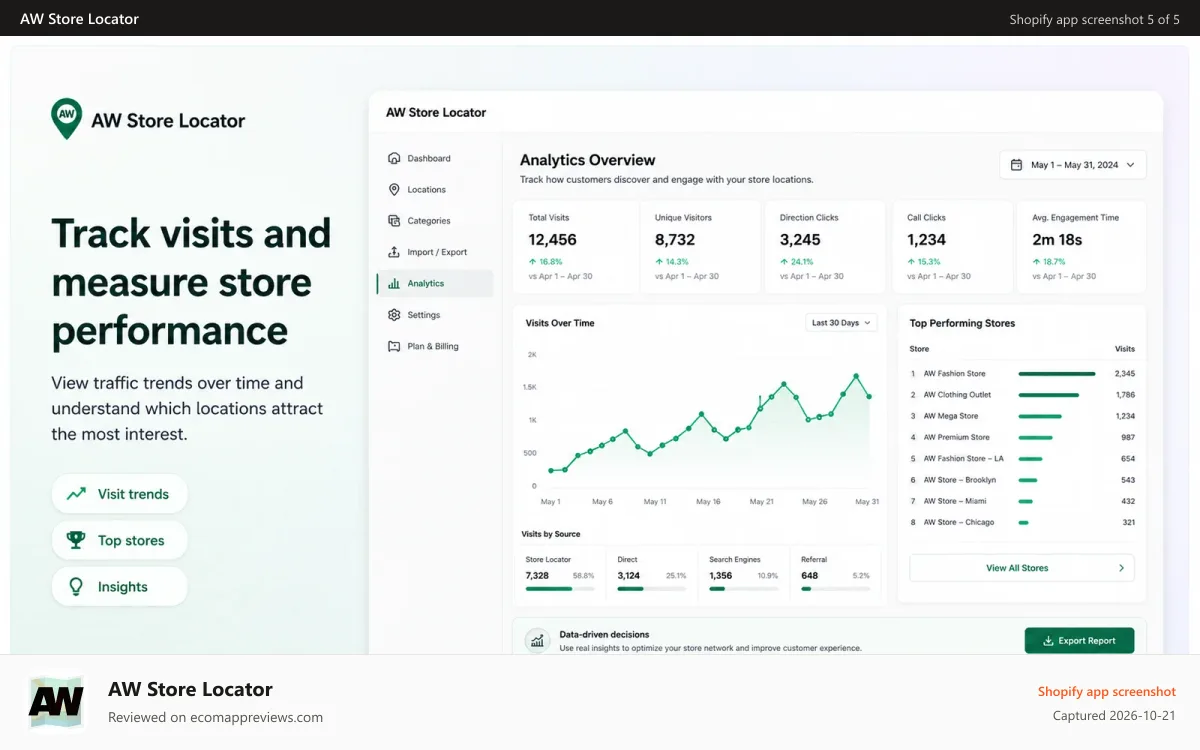
Task: Click the Visits Over Time chart title
Action: click(x=560, y=323)
